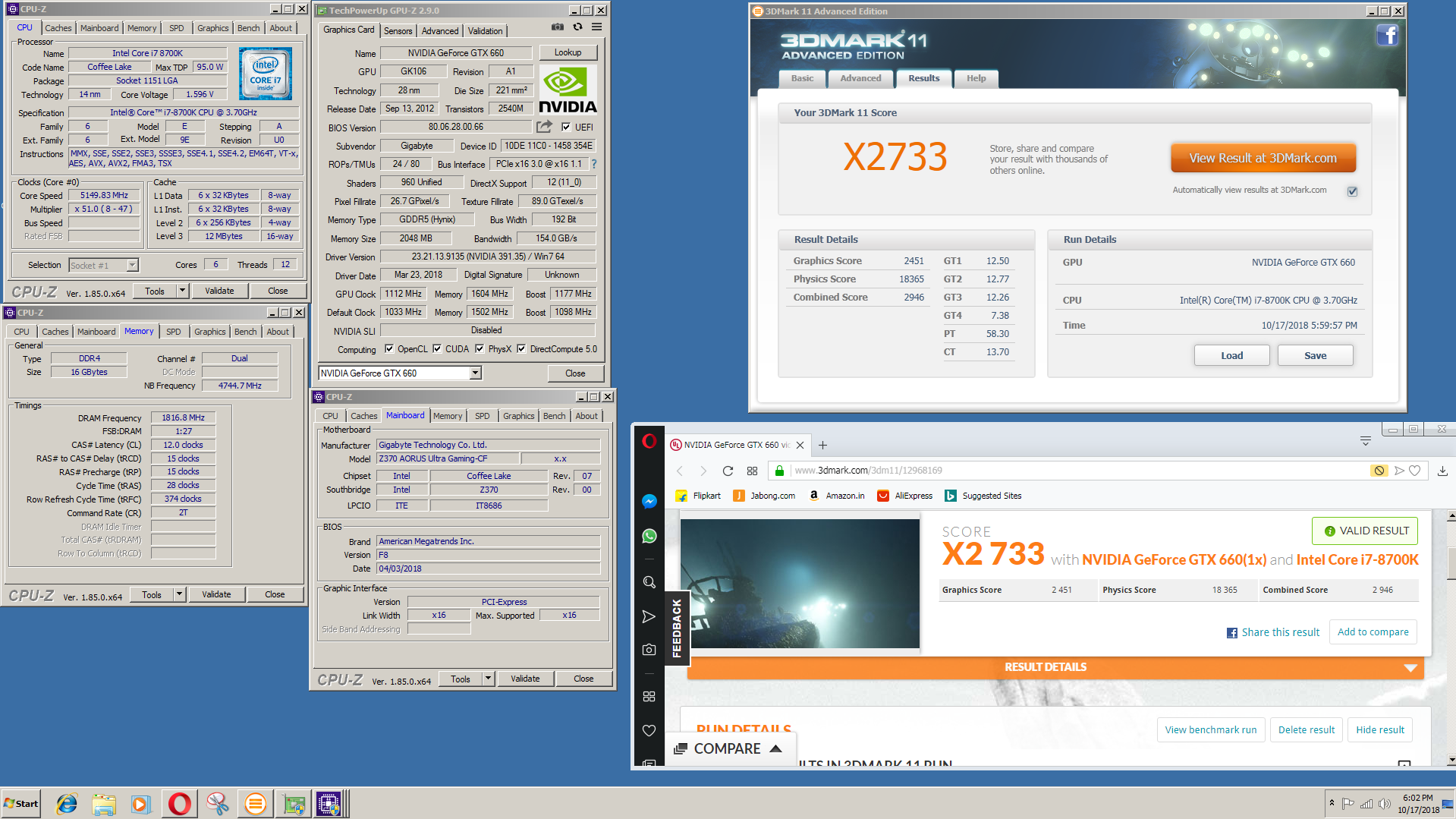Launch Internet Explorer from the taskbar
This screenshot has width=1456, height=819.
[x=67, y=804]
